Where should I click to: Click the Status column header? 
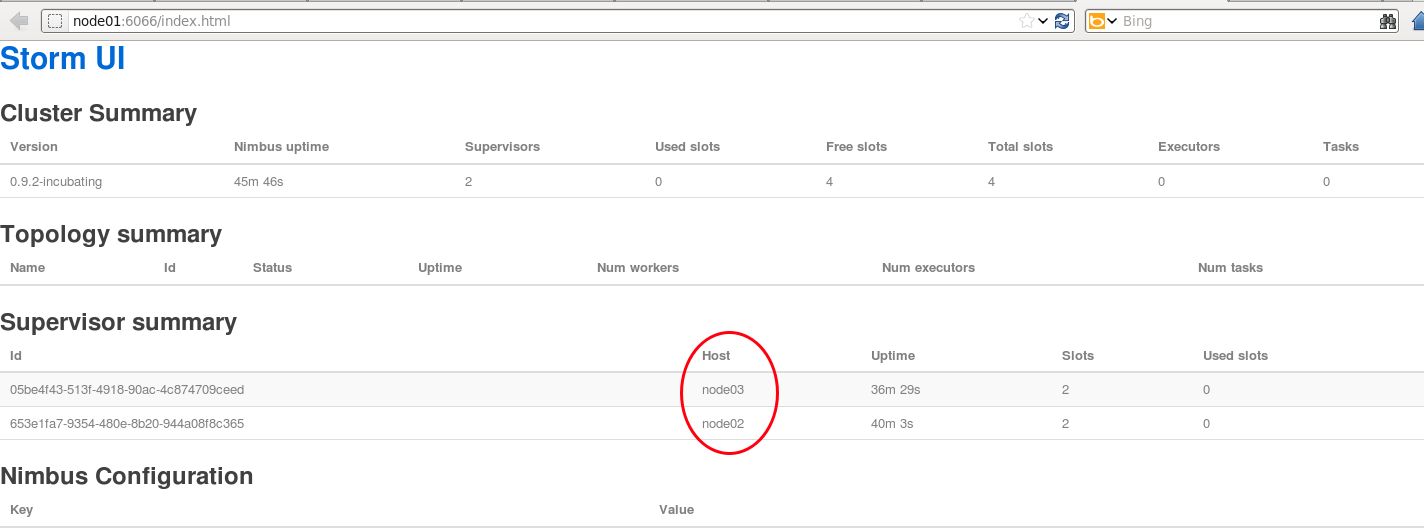point(272,268)
